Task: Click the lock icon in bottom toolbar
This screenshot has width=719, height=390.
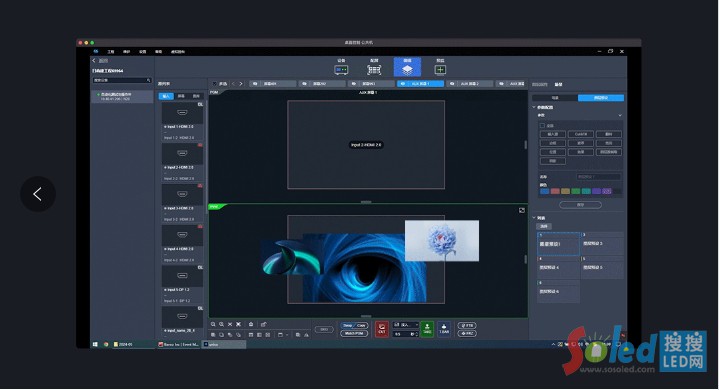Action: 251,324
